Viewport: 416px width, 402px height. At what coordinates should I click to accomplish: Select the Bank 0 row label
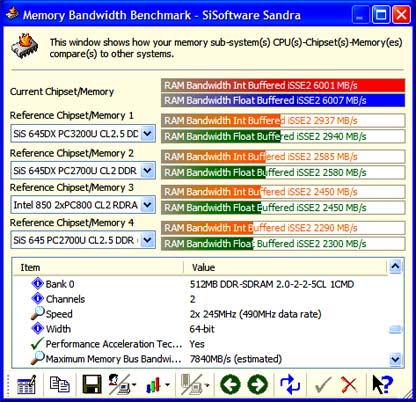60,284
